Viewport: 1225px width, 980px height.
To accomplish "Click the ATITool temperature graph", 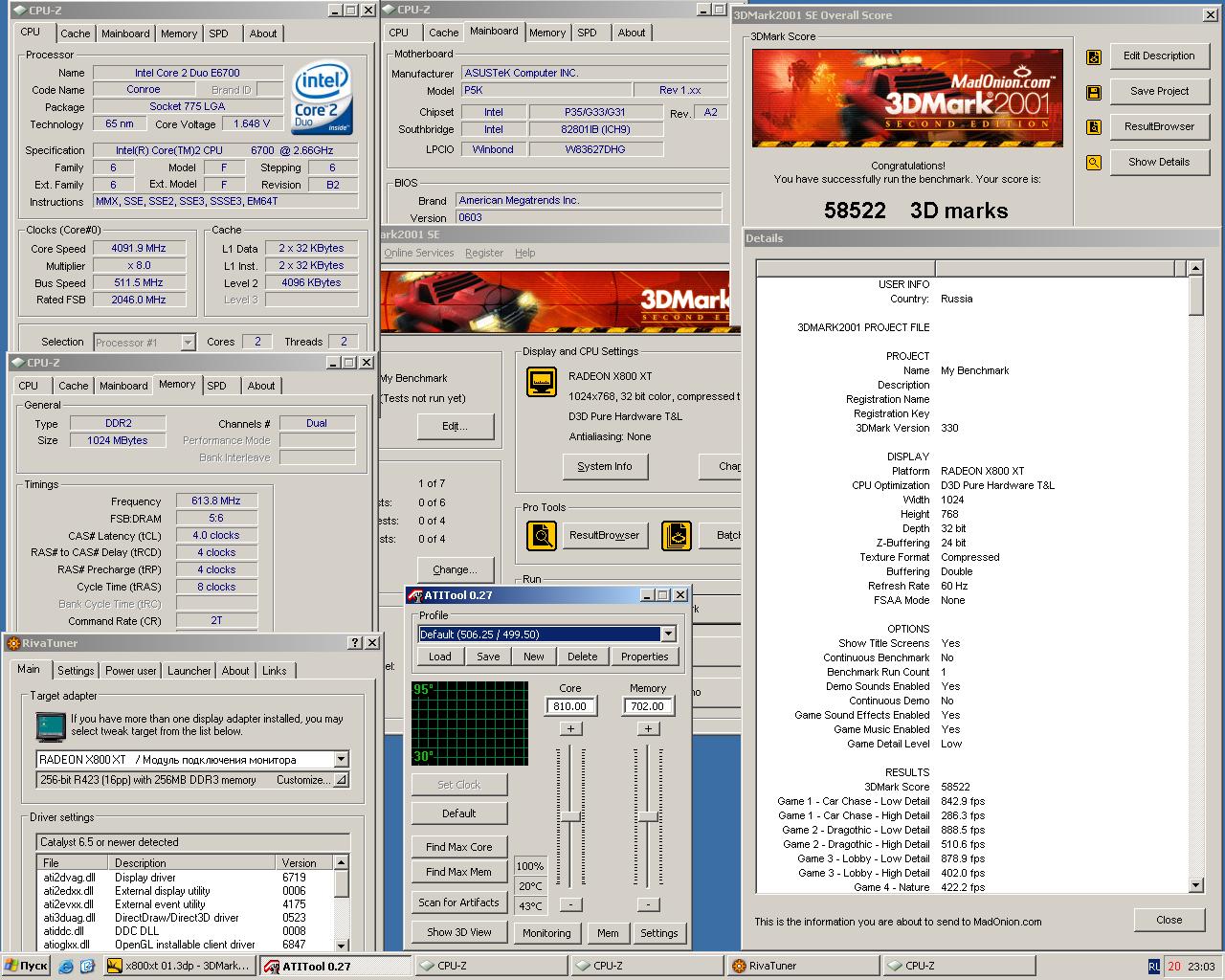I will coord(470,723).
